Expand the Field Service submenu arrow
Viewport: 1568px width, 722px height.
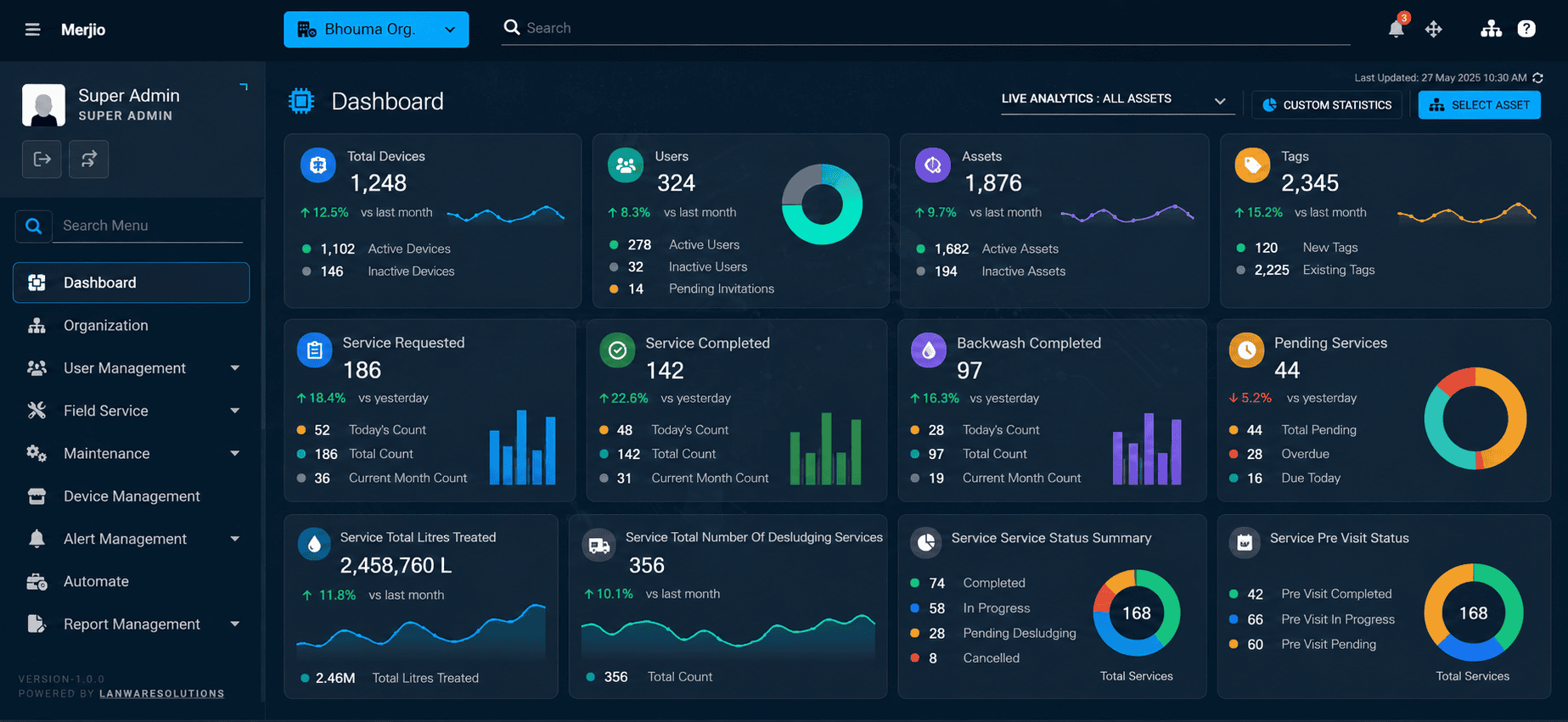(x=234, y=411)
